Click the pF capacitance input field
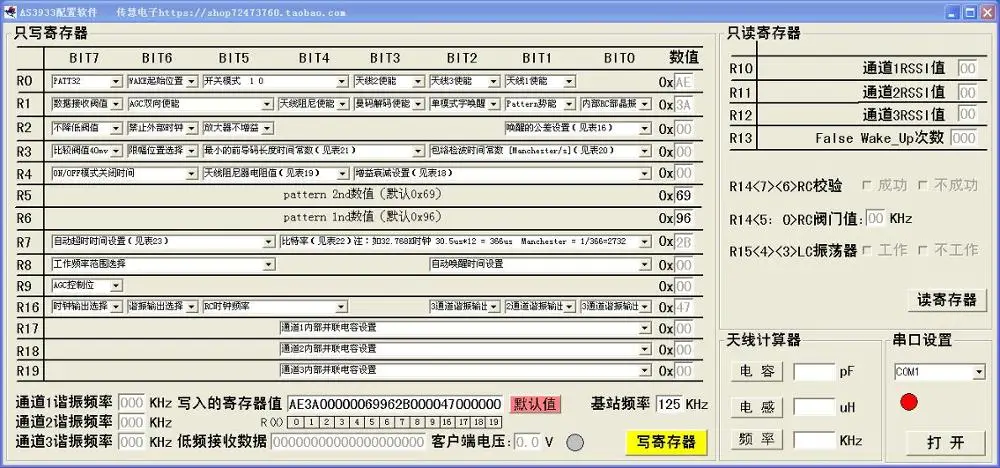 [x=814, y=372]
